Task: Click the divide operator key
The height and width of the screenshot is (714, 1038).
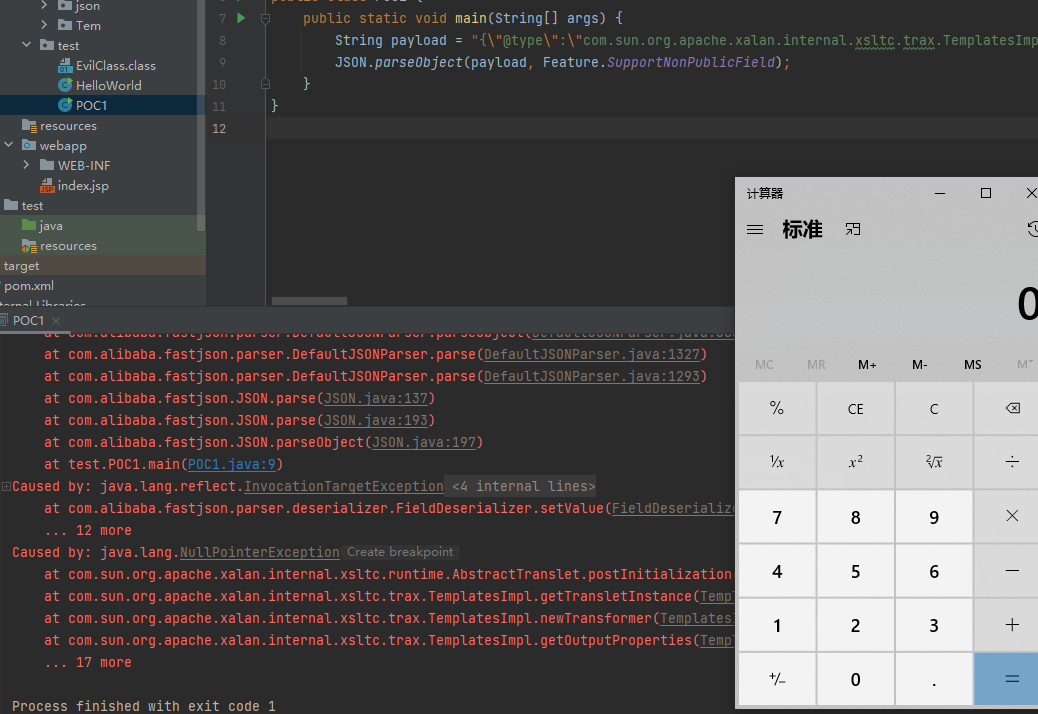Action: (x=1011, y=462)
